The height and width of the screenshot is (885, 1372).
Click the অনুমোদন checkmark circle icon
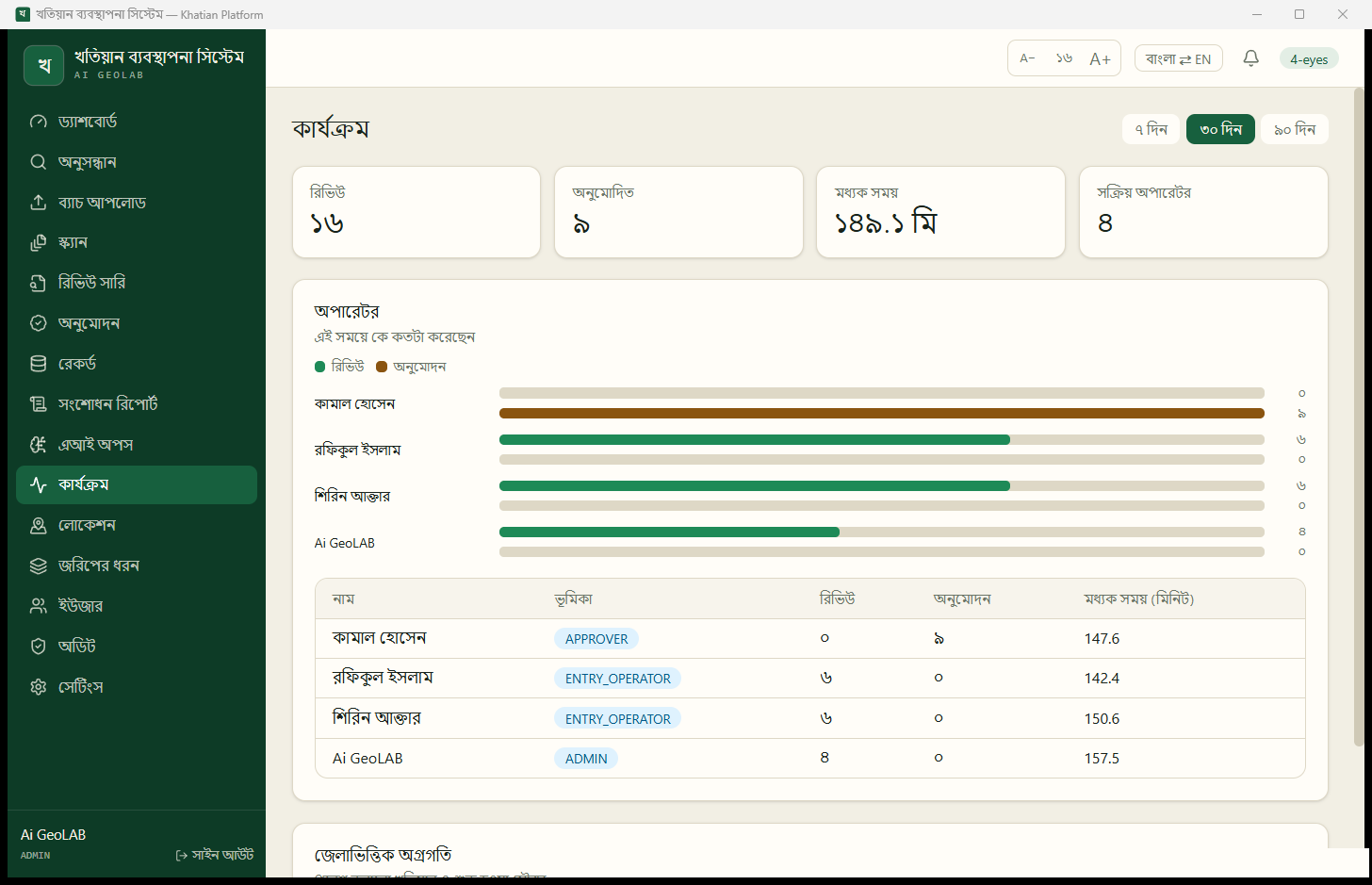click(39, 323)
